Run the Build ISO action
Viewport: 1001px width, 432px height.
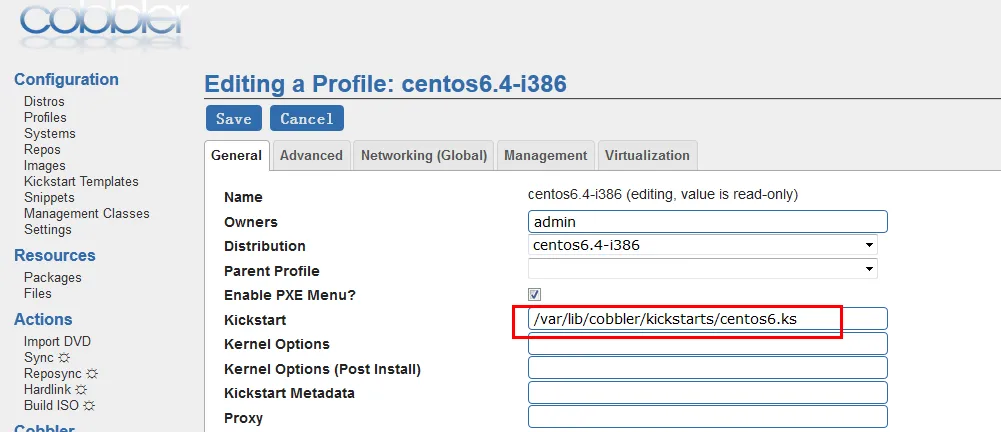59,405
